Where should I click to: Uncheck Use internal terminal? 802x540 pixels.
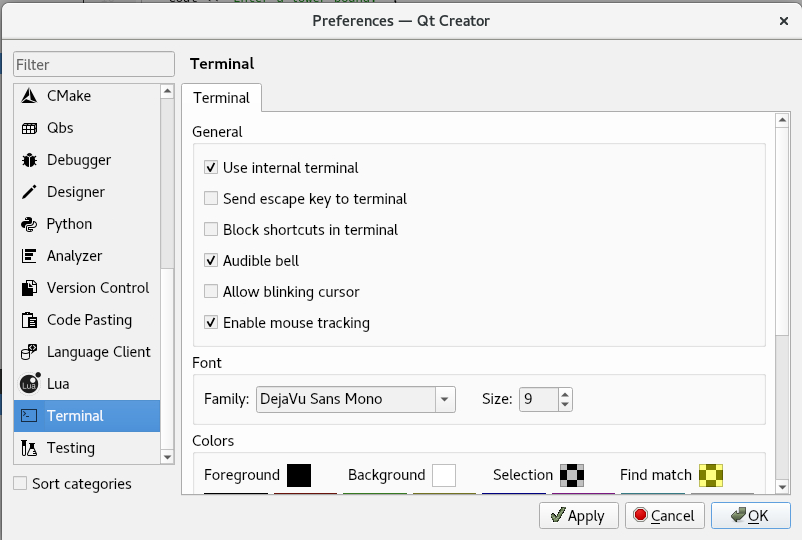[x=211, y=167]
